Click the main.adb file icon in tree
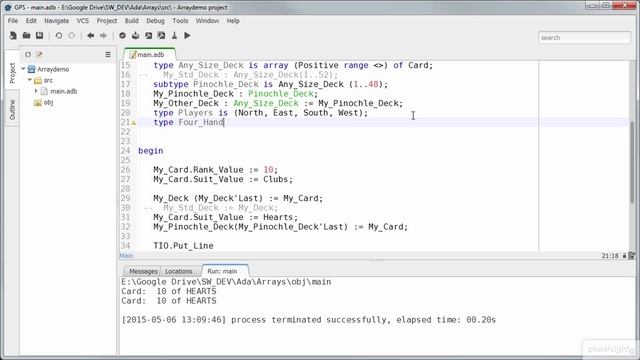The width and height of the screenshot is (640, 360). tap(44, 91)
